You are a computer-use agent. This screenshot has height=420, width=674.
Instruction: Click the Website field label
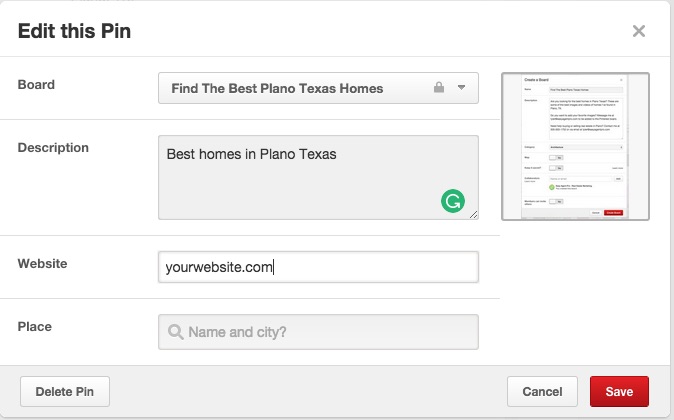click(43, 264)
